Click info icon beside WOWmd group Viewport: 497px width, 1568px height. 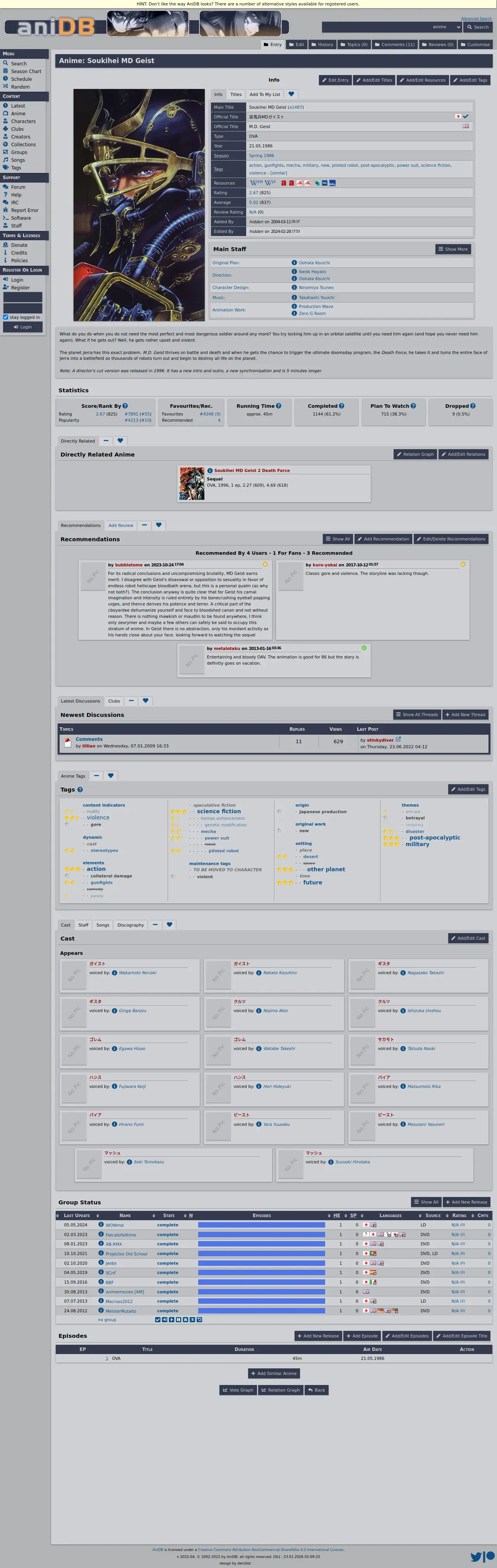(101, 1225)
